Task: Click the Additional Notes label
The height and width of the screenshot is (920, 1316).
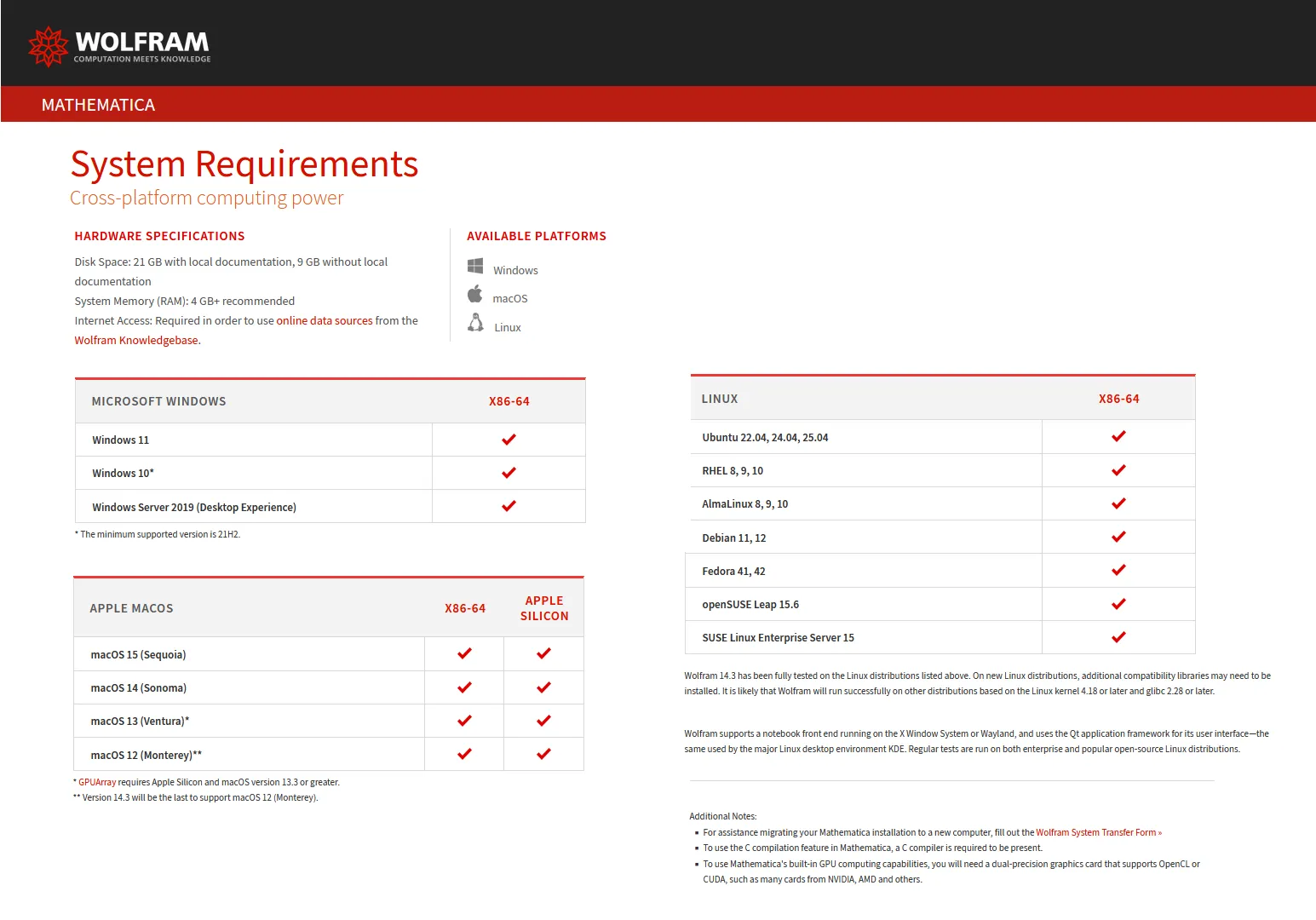Action: (x=723, y=816)
